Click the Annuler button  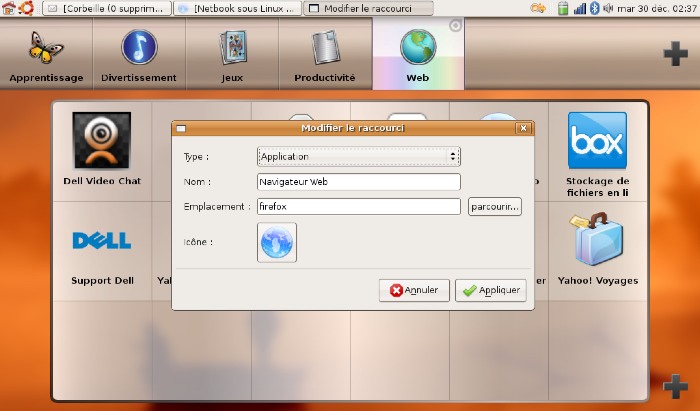pyautogui.click(x=414, y=291)
